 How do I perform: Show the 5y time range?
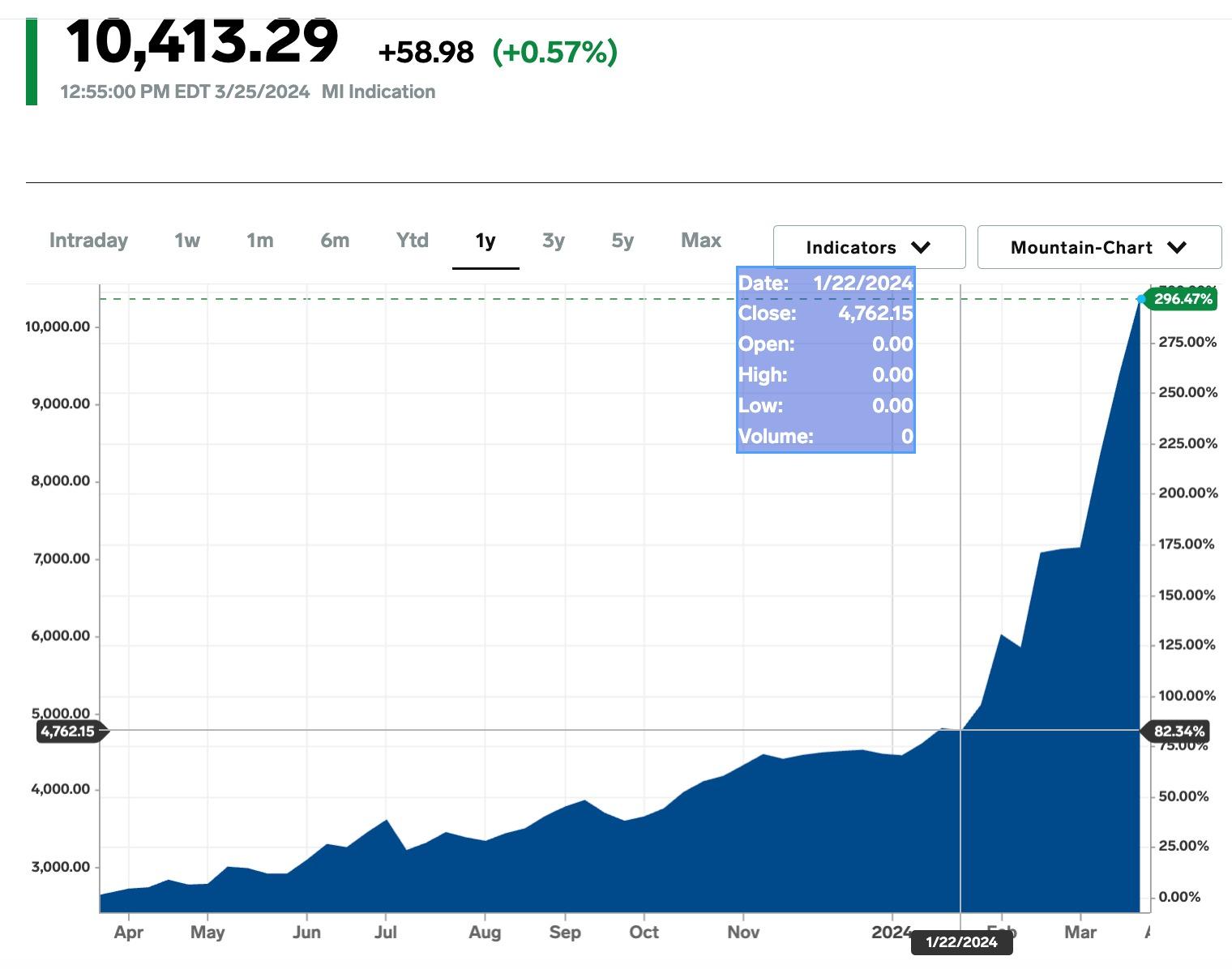pos(622,241)
